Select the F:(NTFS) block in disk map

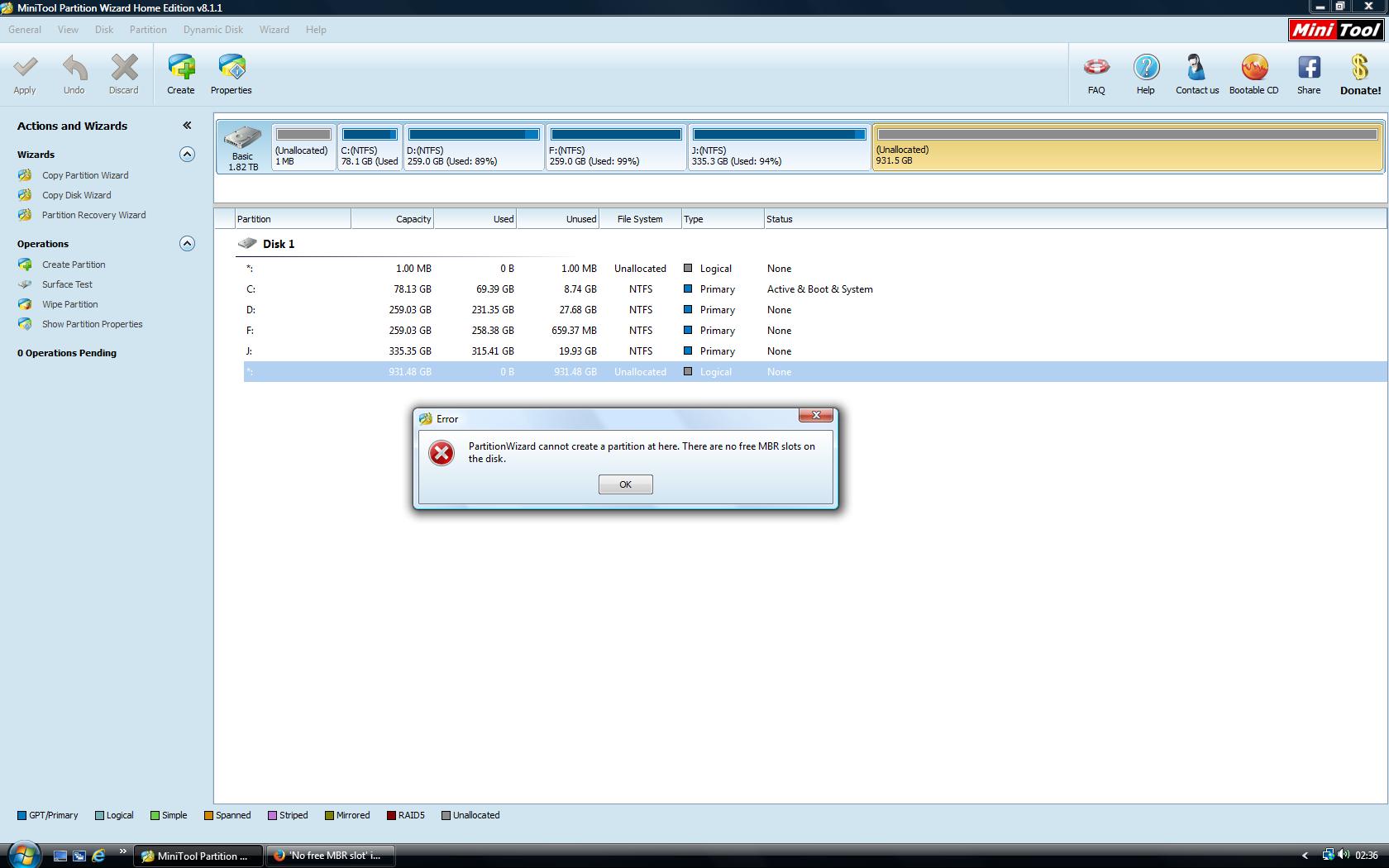616,147
